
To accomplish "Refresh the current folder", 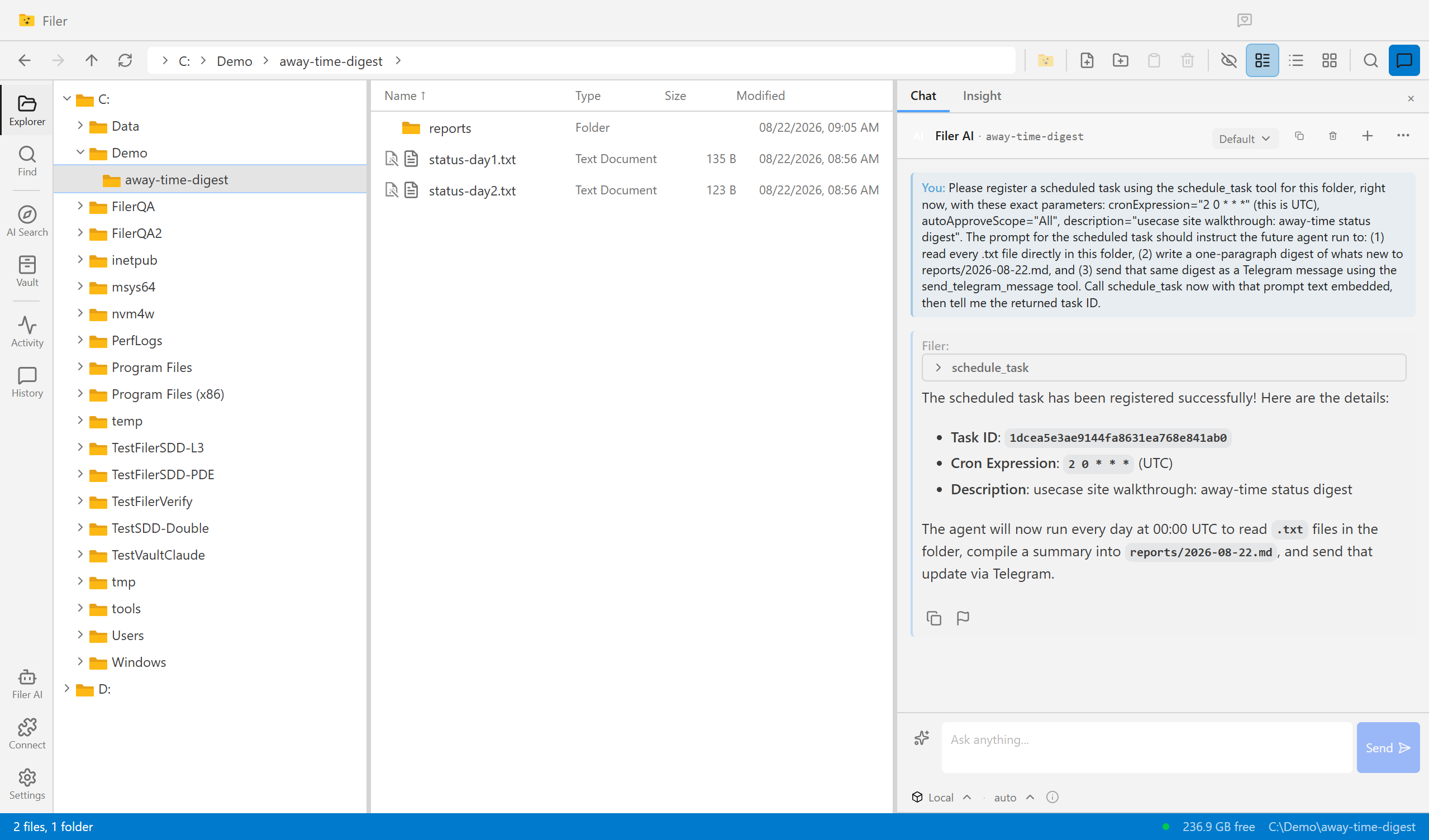I will (125, 61).
